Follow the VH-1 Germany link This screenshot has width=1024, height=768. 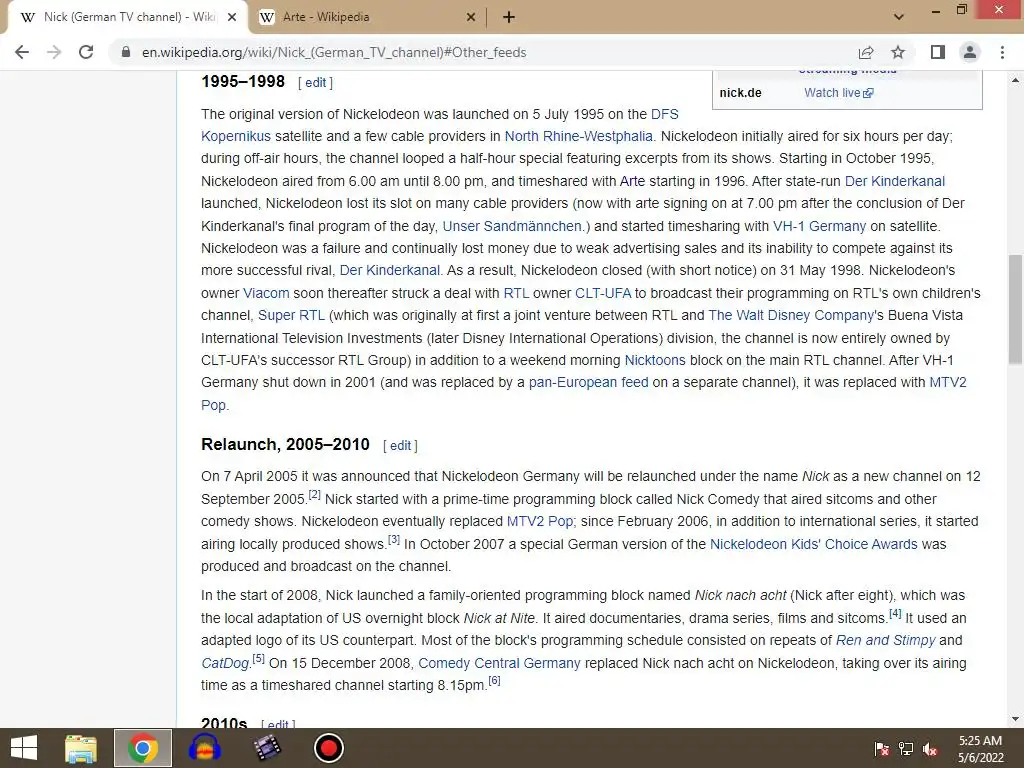coord(819,226)
